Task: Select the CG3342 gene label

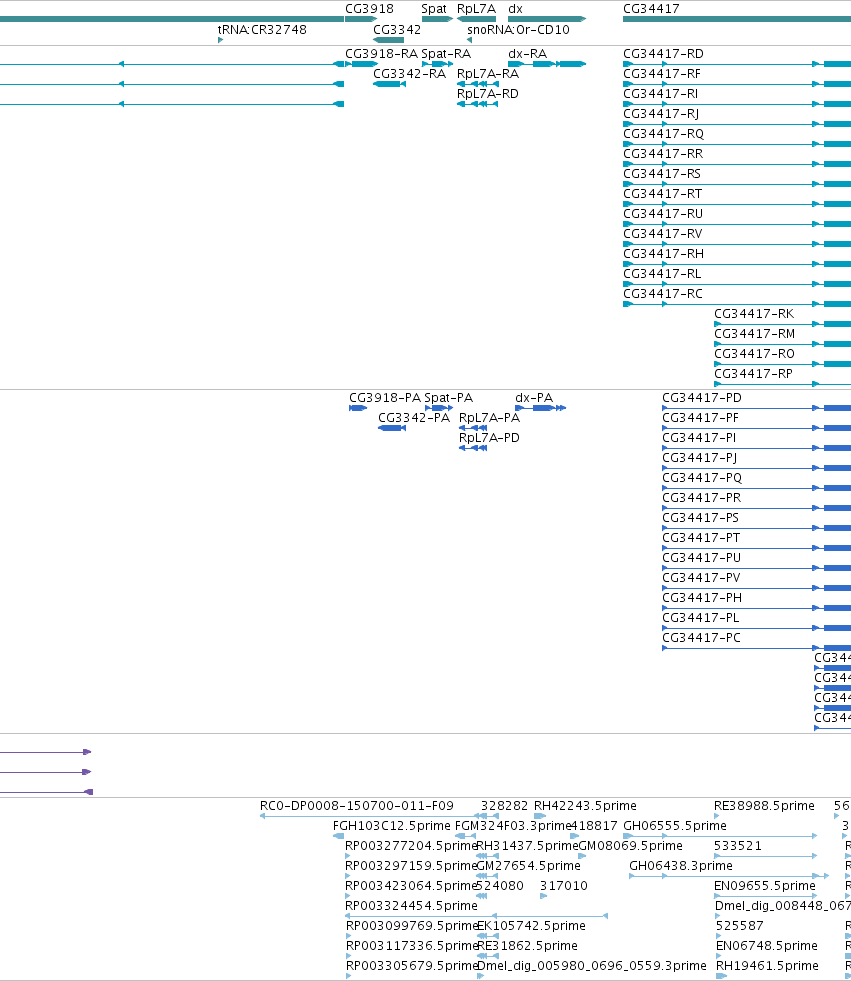Action: [x=397, y=29]
